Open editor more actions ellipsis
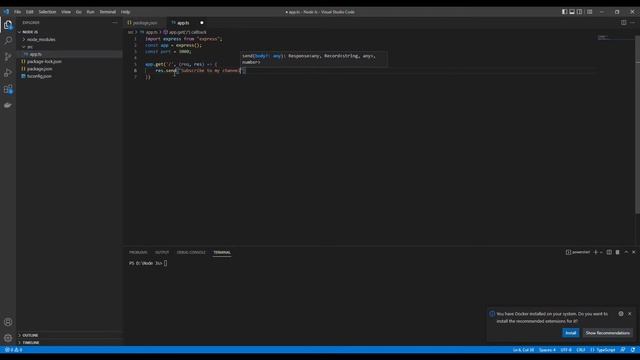Viewport: 640px width, 360px height. [633, 23]
